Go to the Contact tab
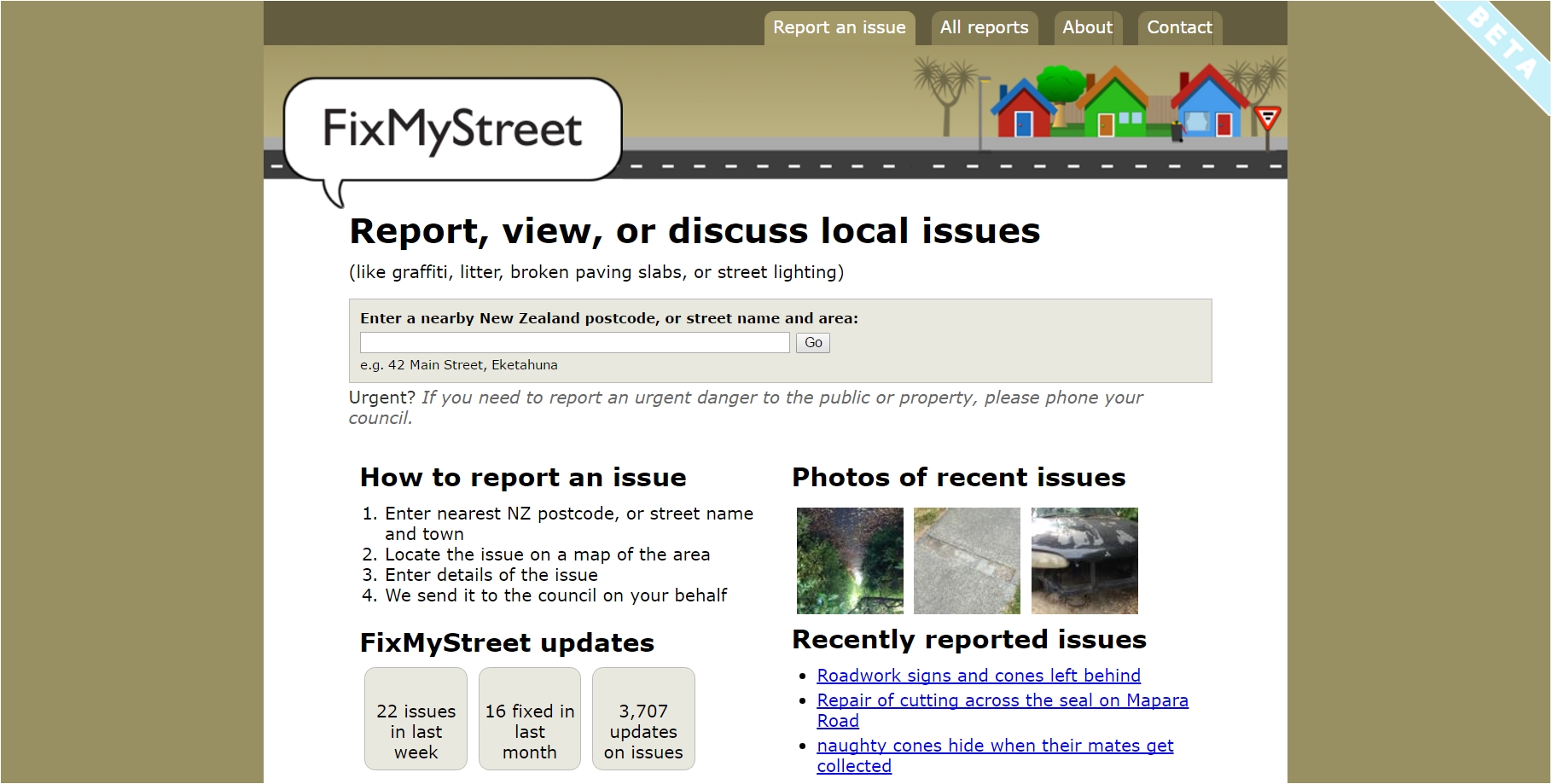Screen dimensions: 1552x784 tap(1179, 27)
